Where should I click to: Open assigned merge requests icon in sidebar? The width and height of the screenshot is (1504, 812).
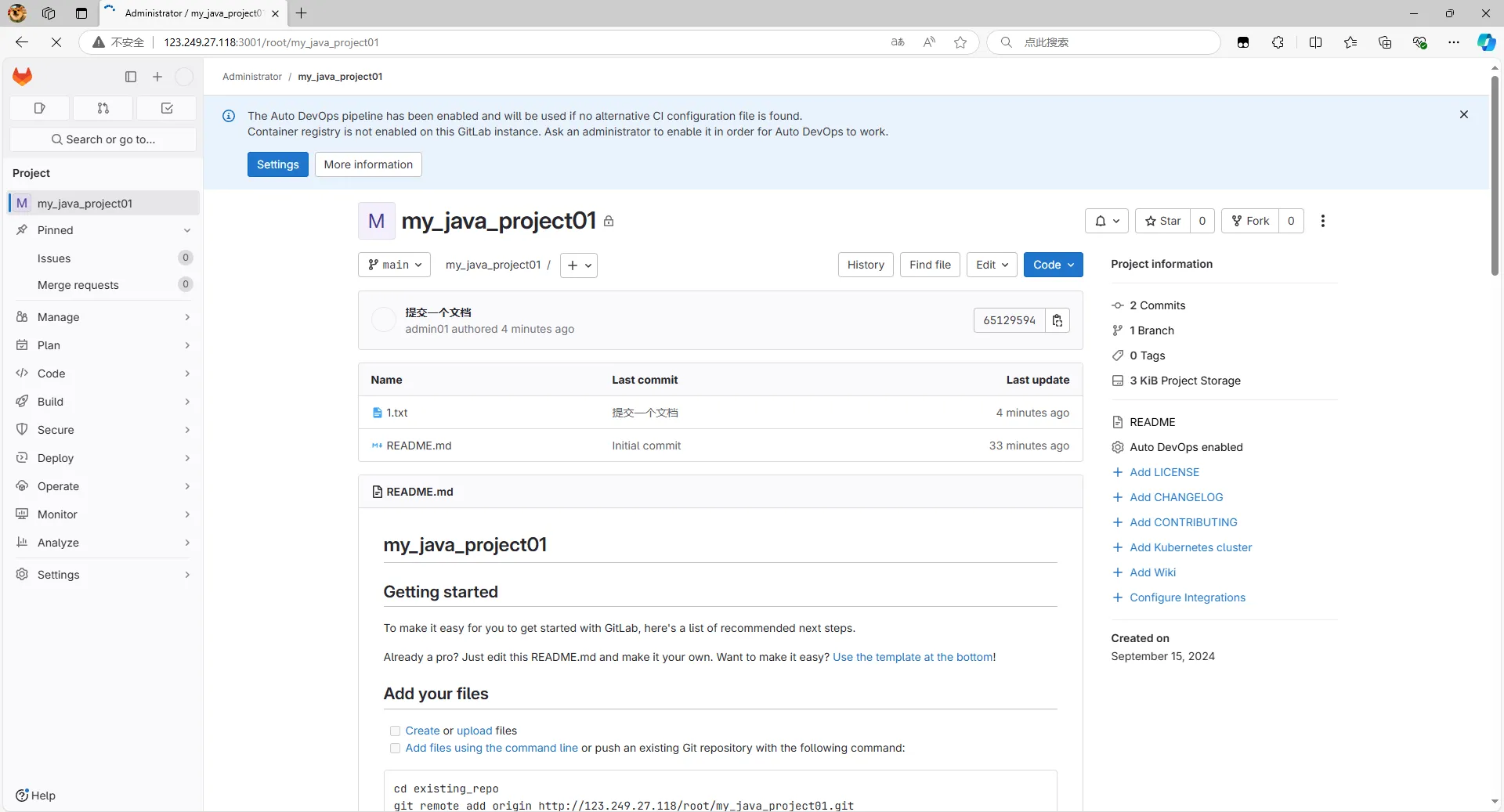click(x=103, y=108)
